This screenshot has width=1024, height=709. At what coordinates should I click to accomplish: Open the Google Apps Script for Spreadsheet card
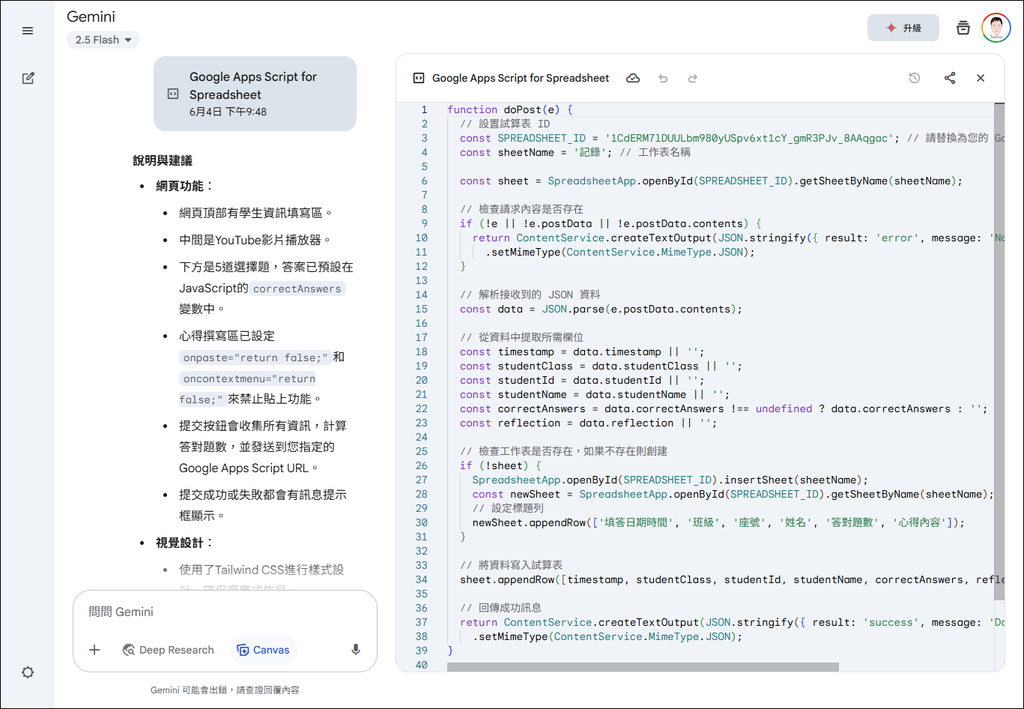[x=255, y=93]
